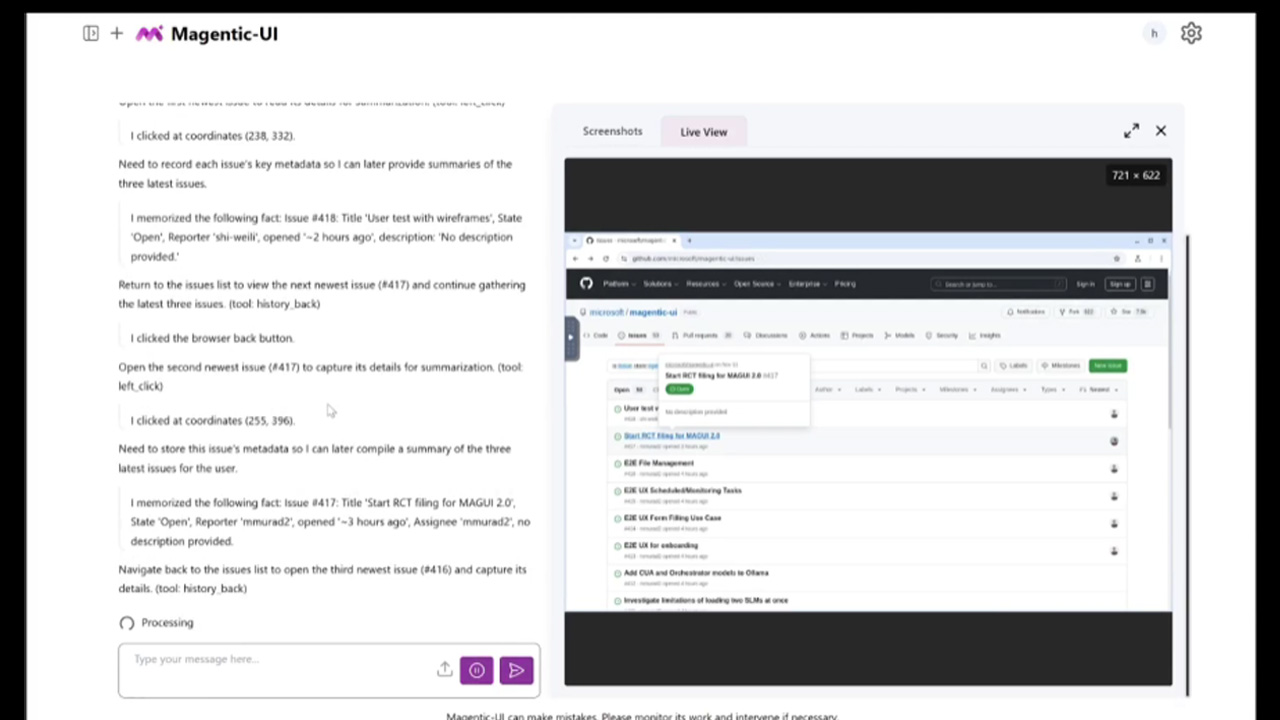Open the Newest sort dropdown
The height and width of the screenshot is (720, 1280).
(1099, 389)
